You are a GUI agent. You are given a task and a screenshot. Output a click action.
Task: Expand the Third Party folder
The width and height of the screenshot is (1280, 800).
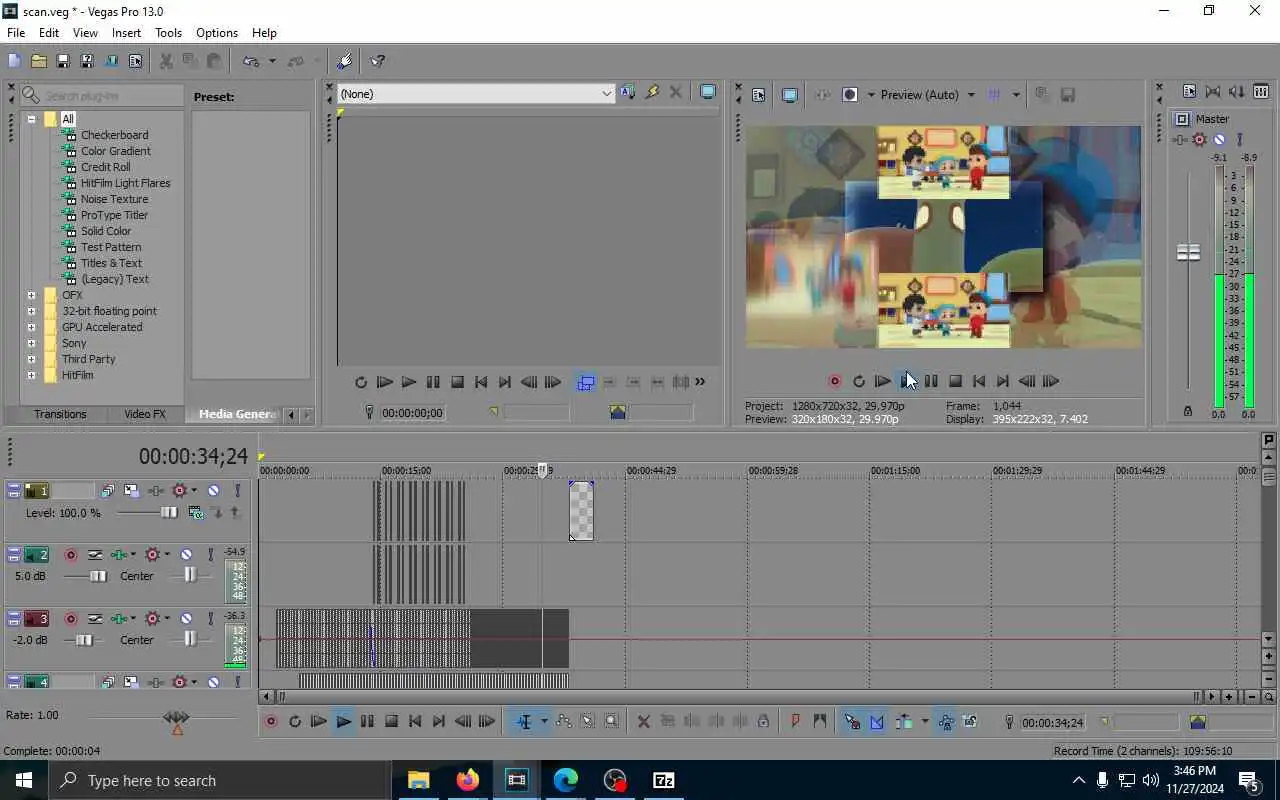click(31, 359)
